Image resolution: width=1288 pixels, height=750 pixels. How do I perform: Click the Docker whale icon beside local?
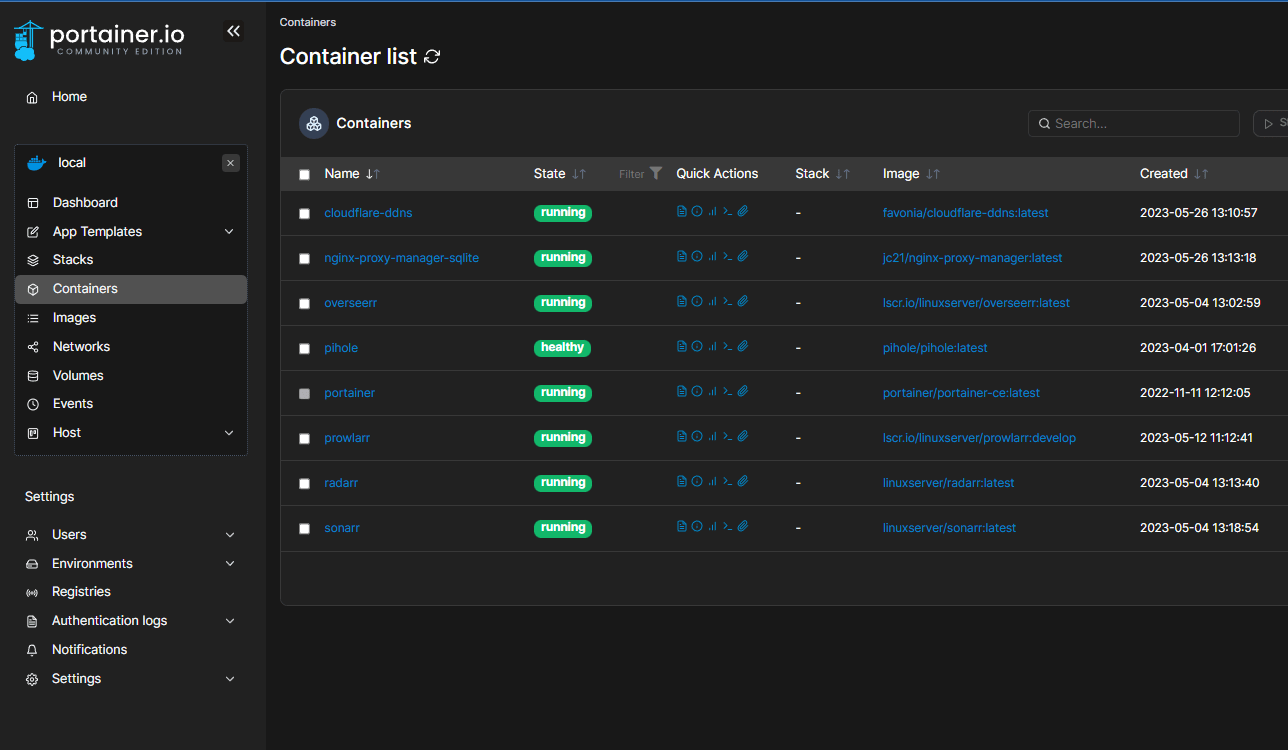tap(36, 163)
